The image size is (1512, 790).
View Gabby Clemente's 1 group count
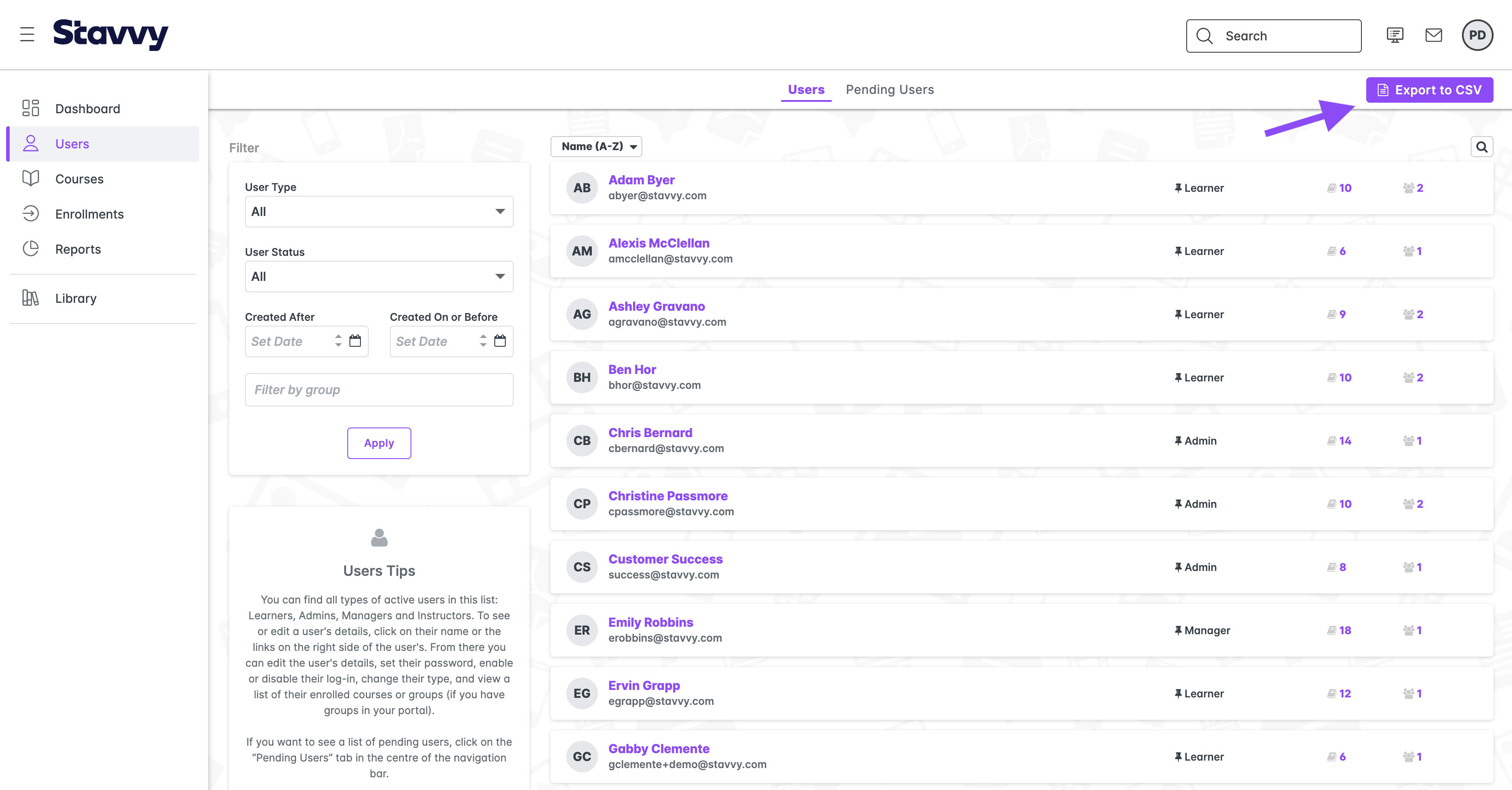tap(1412, 757)
